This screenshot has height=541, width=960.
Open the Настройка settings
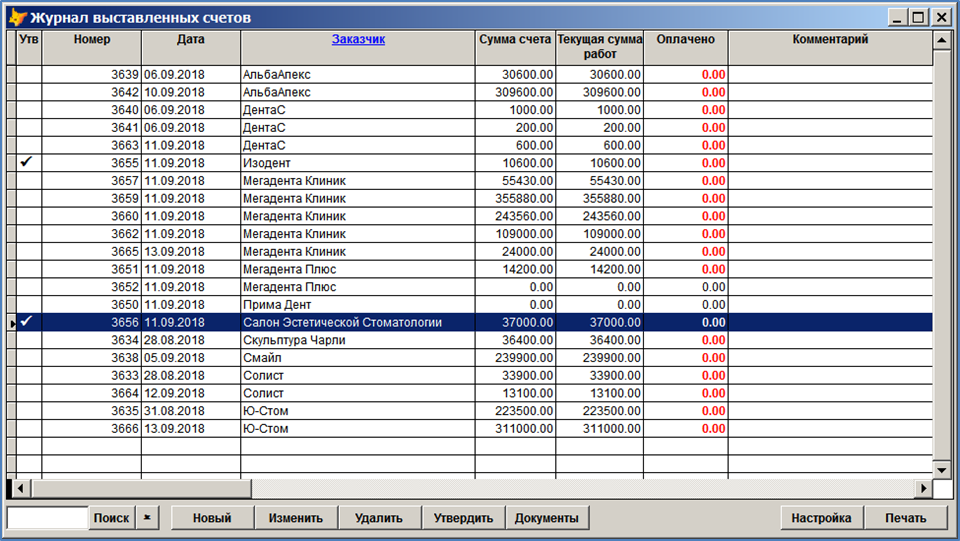point(821,518)
